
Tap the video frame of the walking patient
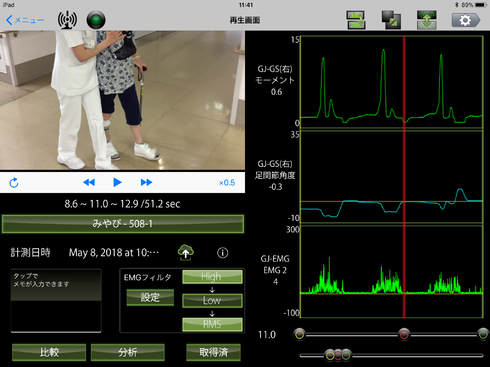122,100
